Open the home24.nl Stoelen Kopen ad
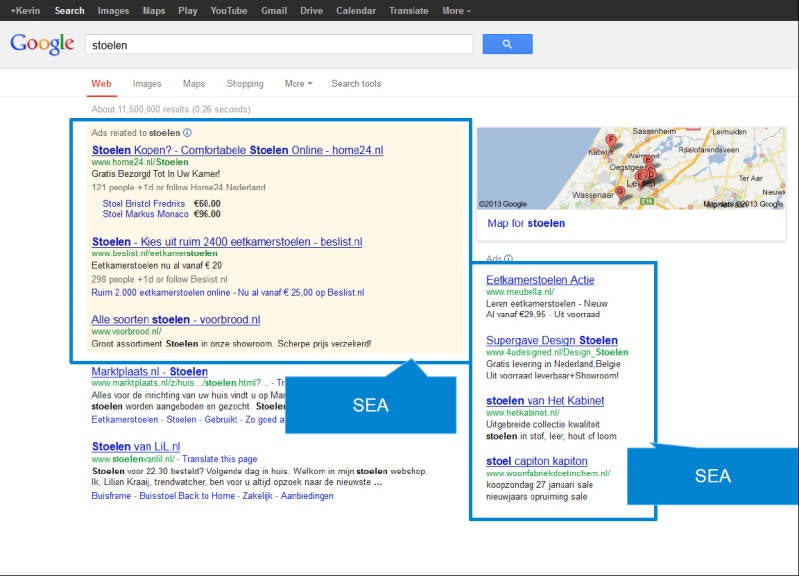 (237, 150)
